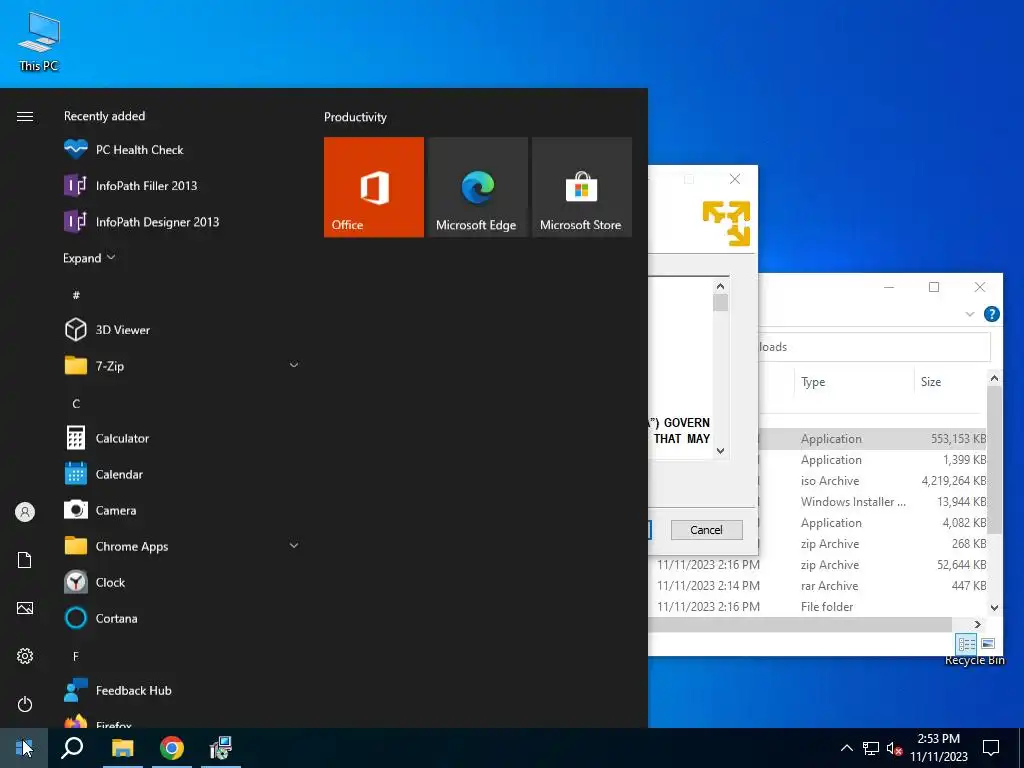1024x768 pixels.
Task: Click the F letter header in app list
Action: point(76,656)
